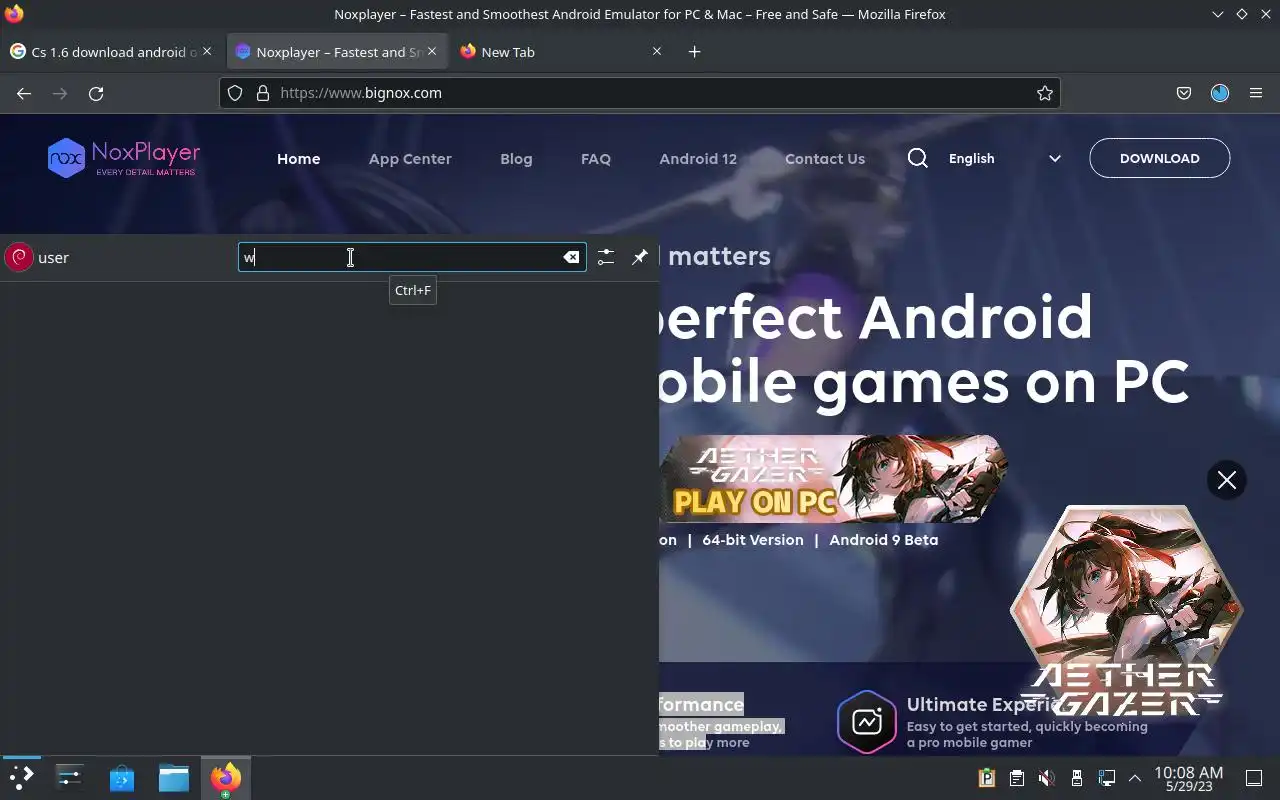Expand the hidden system tray icons
1280x800 pixels.
1135,778
